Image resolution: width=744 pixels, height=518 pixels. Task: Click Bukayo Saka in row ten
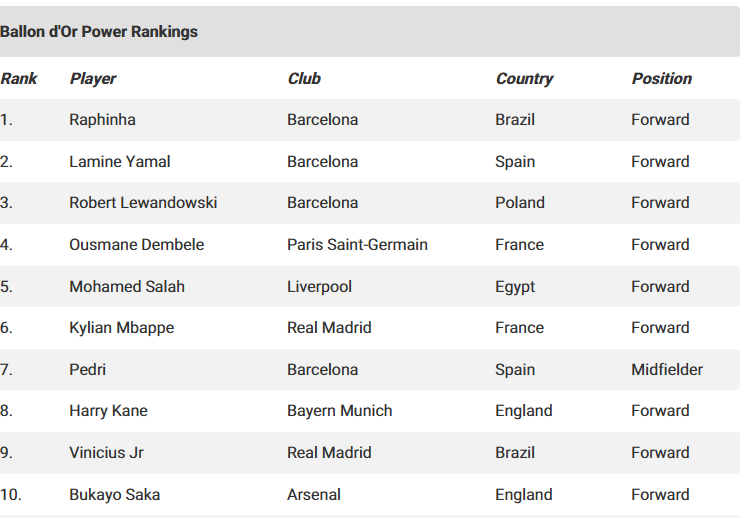pyautogui.click(x=114, y=495)
